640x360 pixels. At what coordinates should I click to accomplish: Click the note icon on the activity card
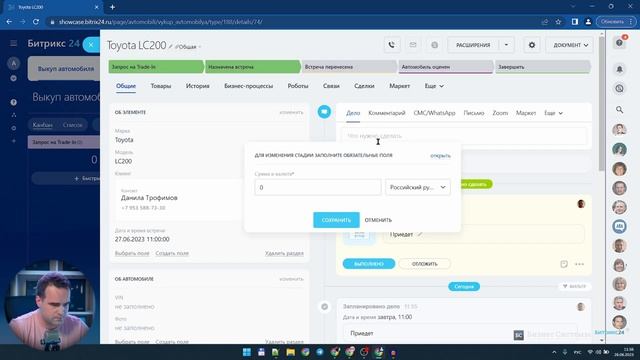pyautogui.click(x=564, y=264)
